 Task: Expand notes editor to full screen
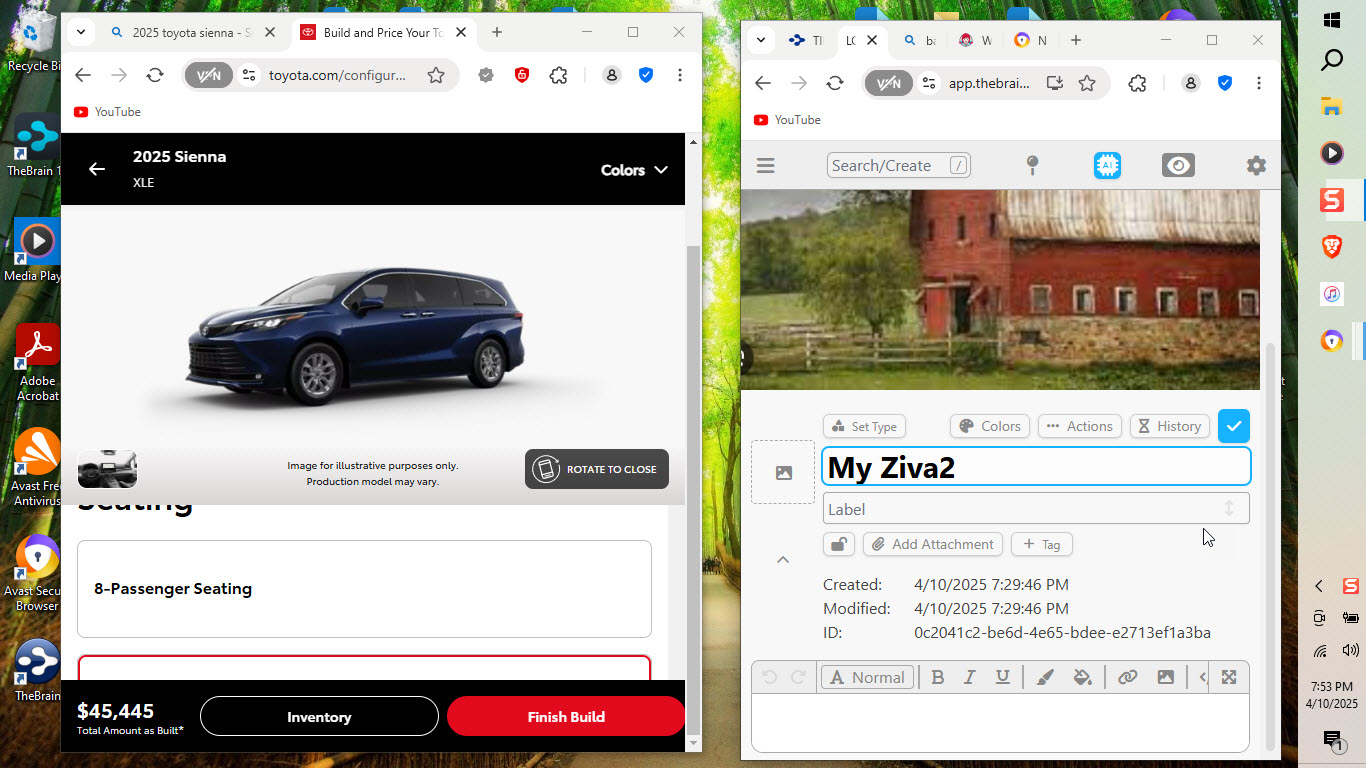(1229, 677)
